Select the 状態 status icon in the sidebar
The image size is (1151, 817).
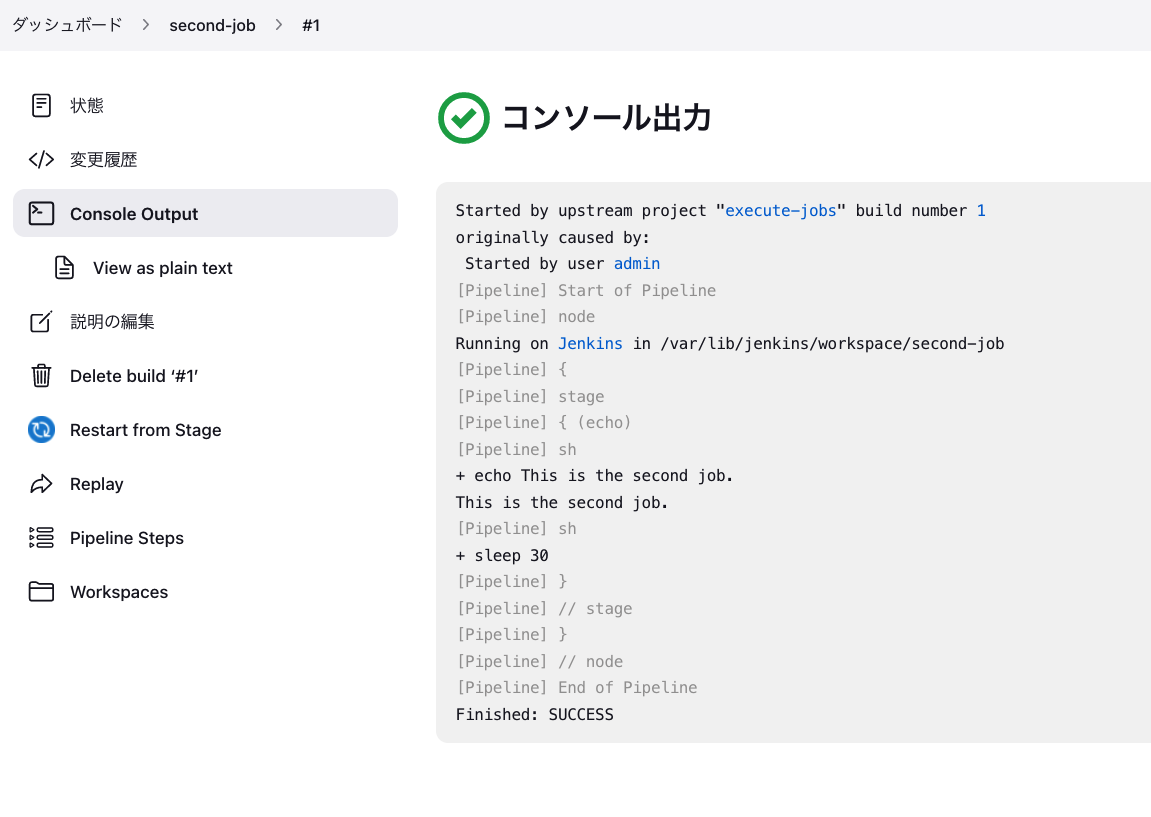(x=41, y=105)
